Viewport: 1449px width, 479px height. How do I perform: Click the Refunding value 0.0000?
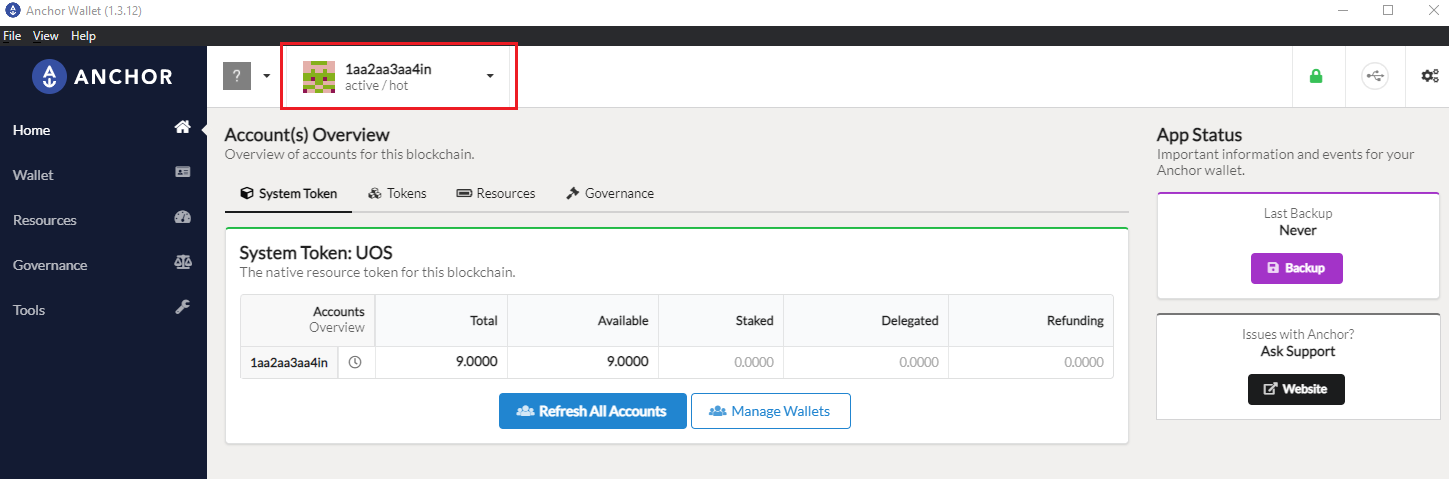pos(1084,363)
